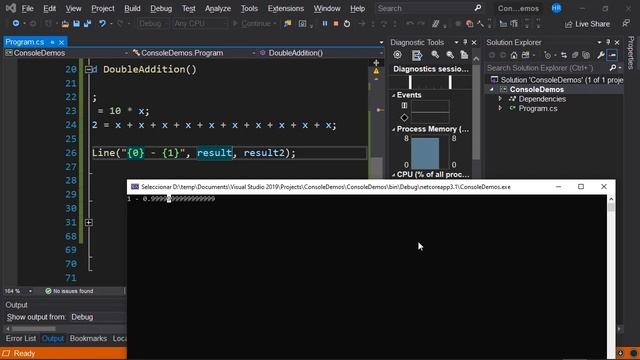Close the Program.cs editor tab
The image size is (640, 360).
click(x=61, y=42)
